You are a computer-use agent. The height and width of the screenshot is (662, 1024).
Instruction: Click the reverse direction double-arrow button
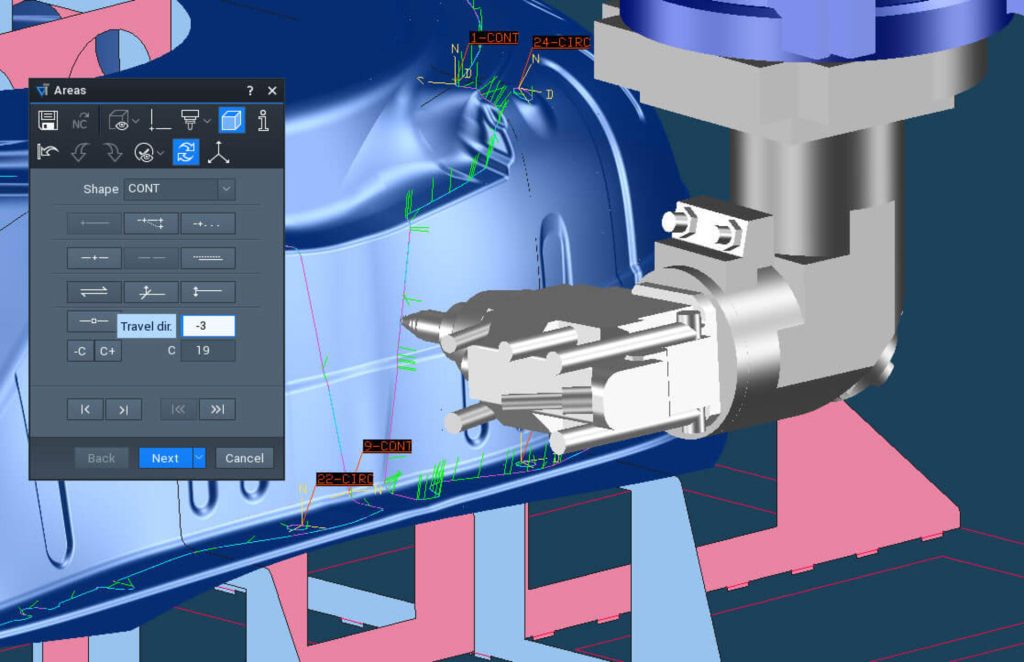(x=94, y=292)
